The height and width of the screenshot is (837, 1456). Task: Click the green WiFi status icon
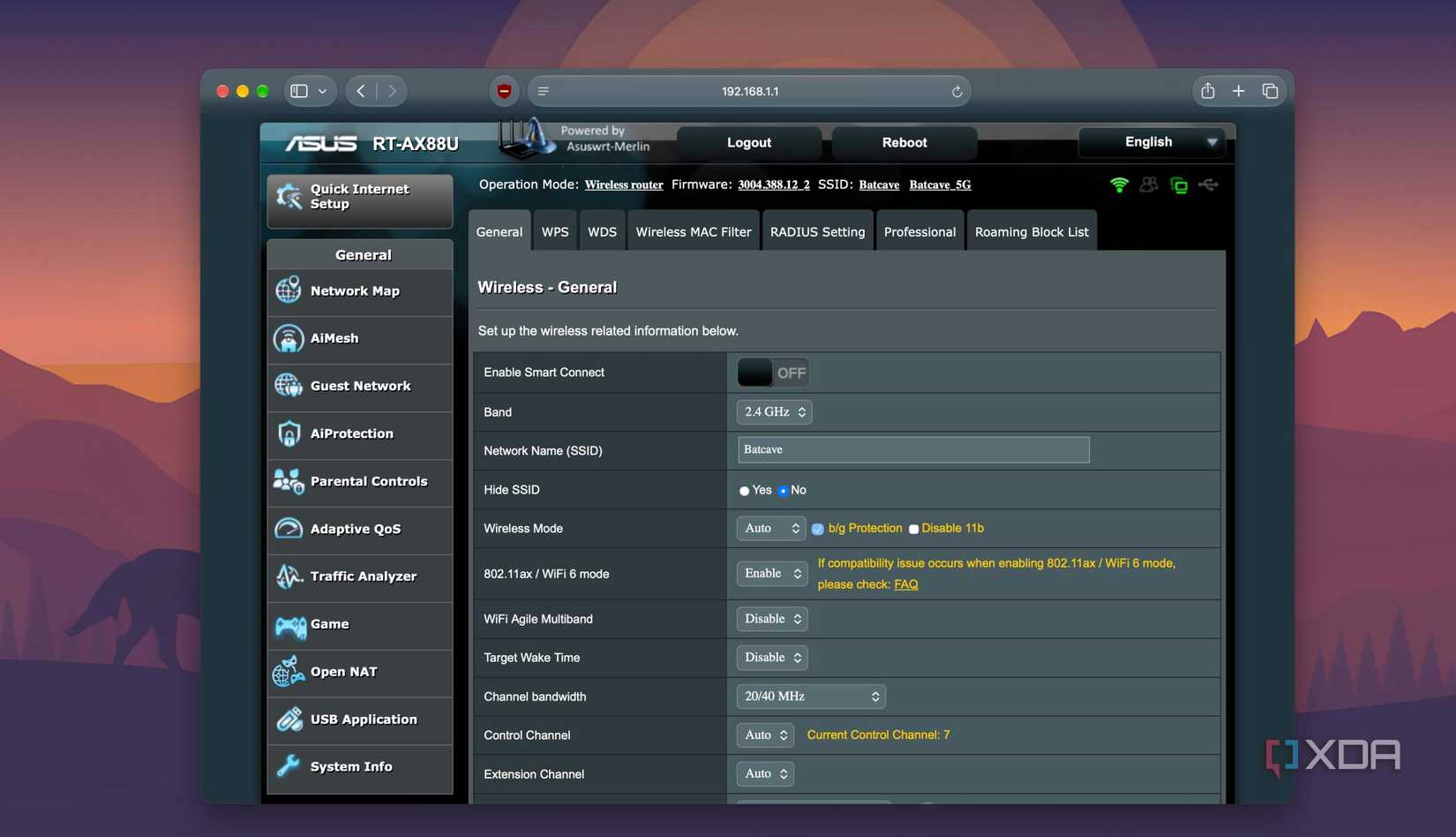coord(1119,185)
